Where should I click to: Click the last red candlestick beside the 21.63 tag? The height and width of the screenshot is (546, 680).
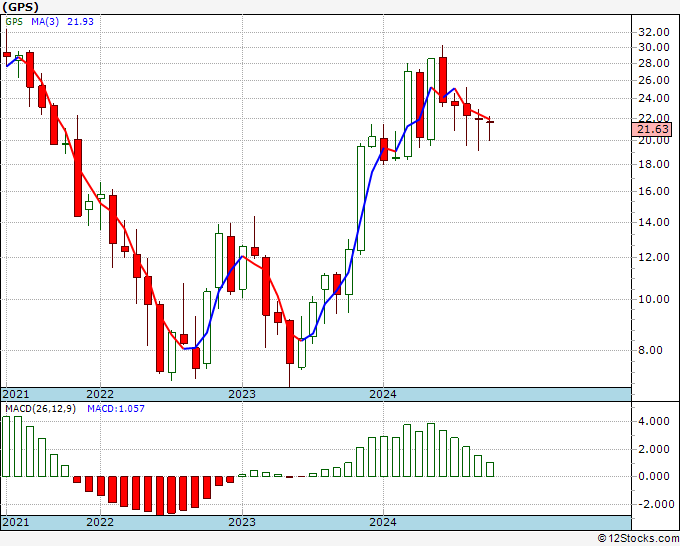tap(490, 122)
